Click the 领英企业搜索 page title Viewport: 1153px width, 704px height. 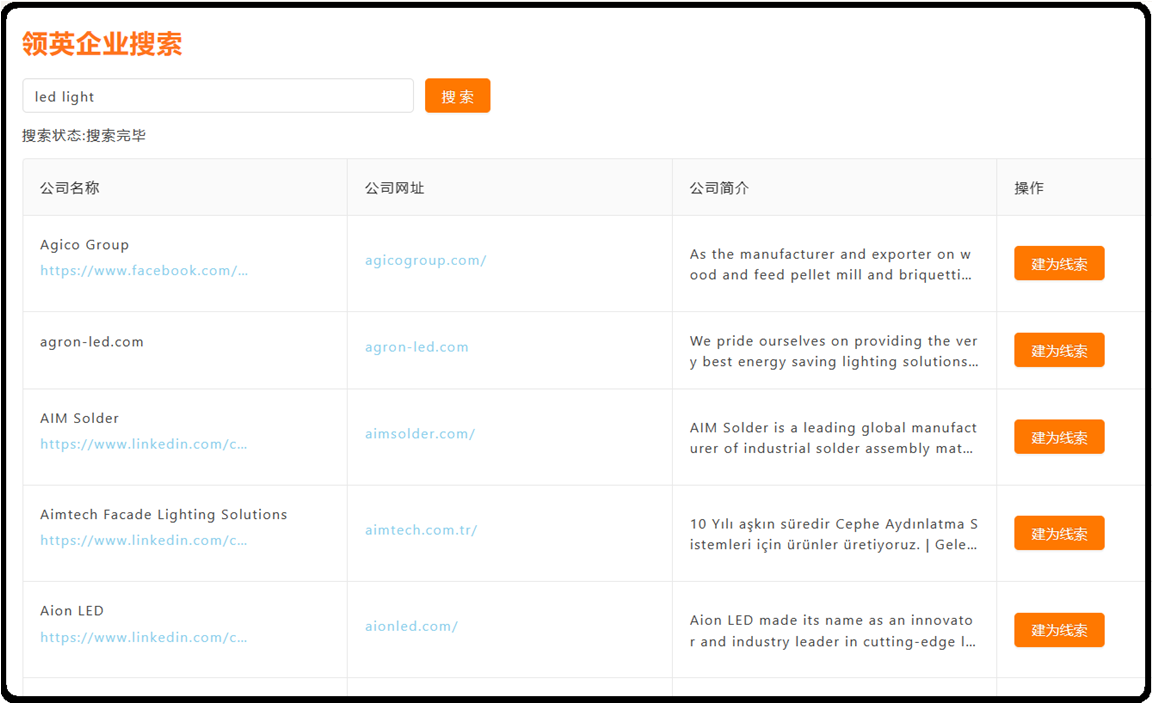[x=102, y=43]
